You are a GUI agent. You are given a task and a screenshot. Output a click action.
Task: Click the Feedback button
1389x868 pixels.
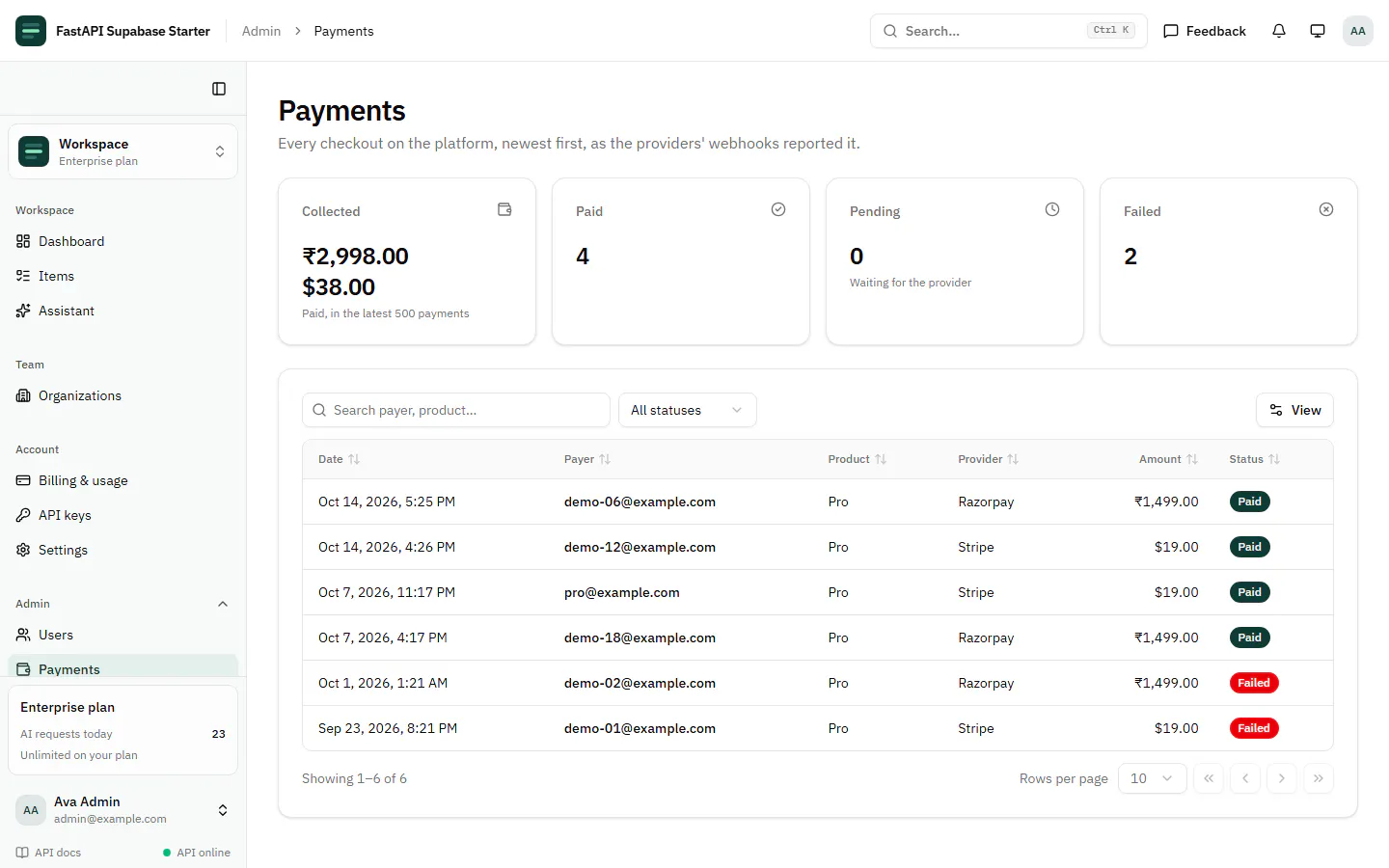1205,31
